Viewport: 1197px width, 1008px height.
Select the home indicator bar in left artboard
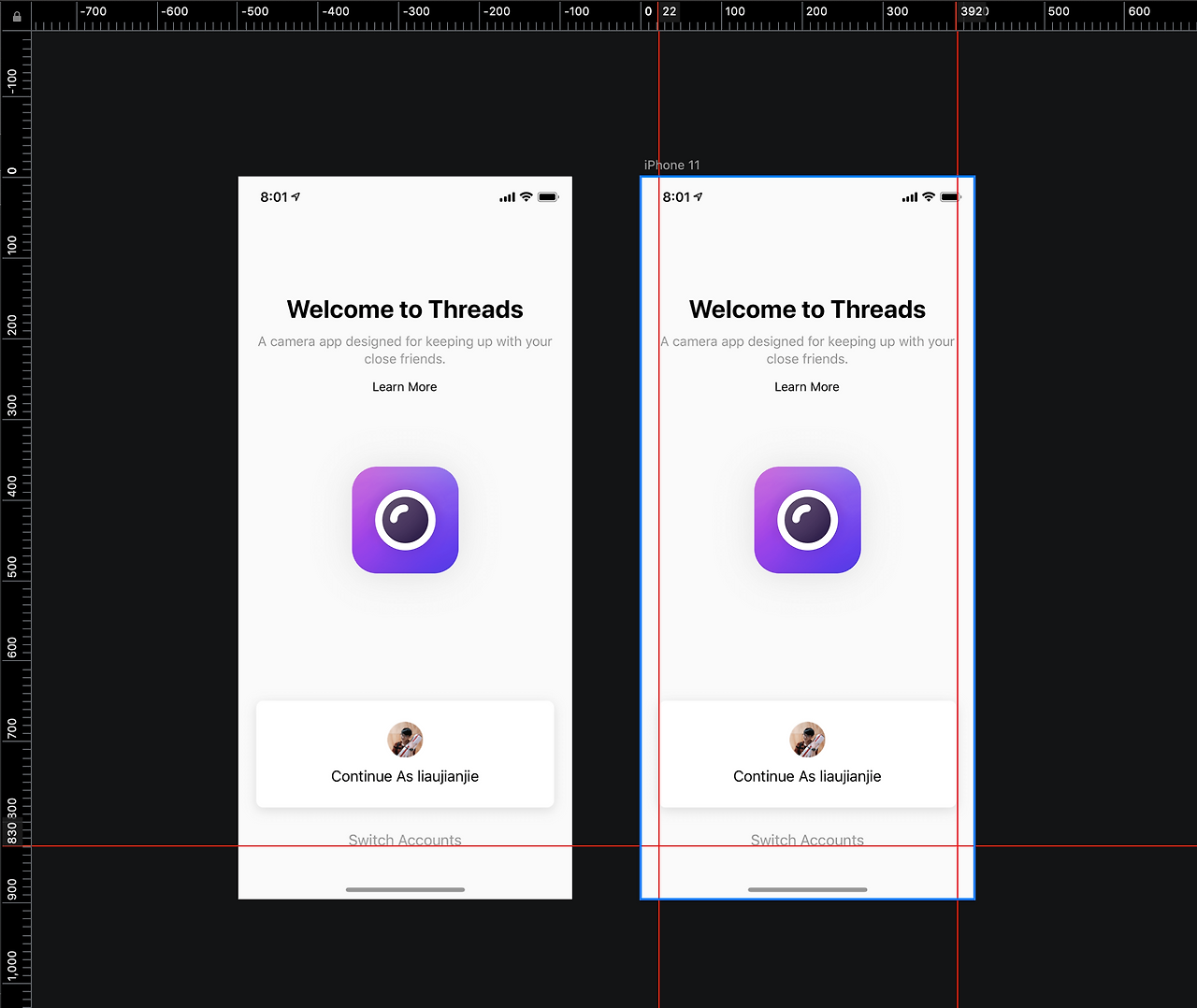pos(405,889)
